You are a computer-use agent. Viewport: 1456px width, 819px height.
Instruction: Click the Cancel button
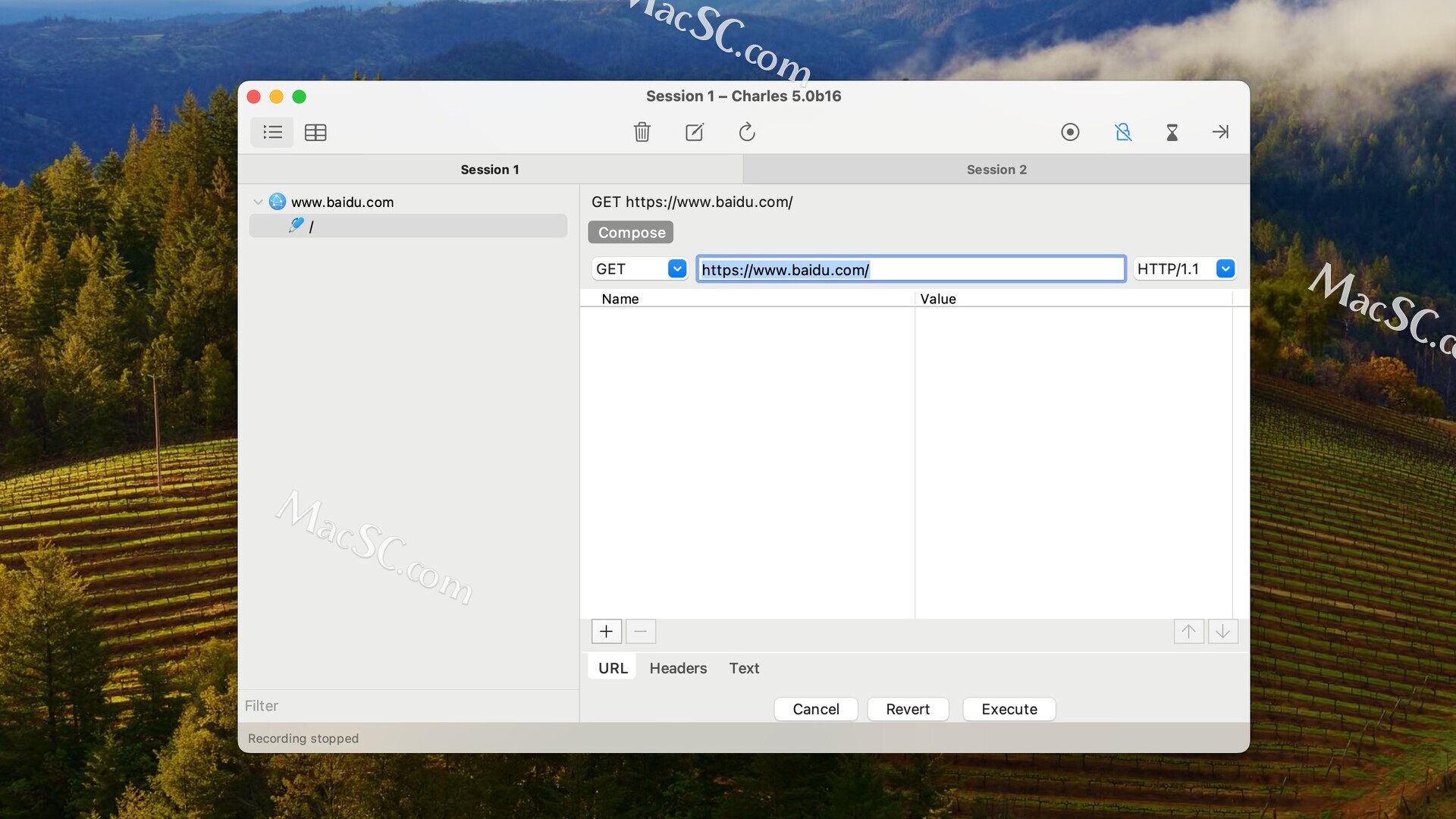pyautogui.click(x=816, y=709)
